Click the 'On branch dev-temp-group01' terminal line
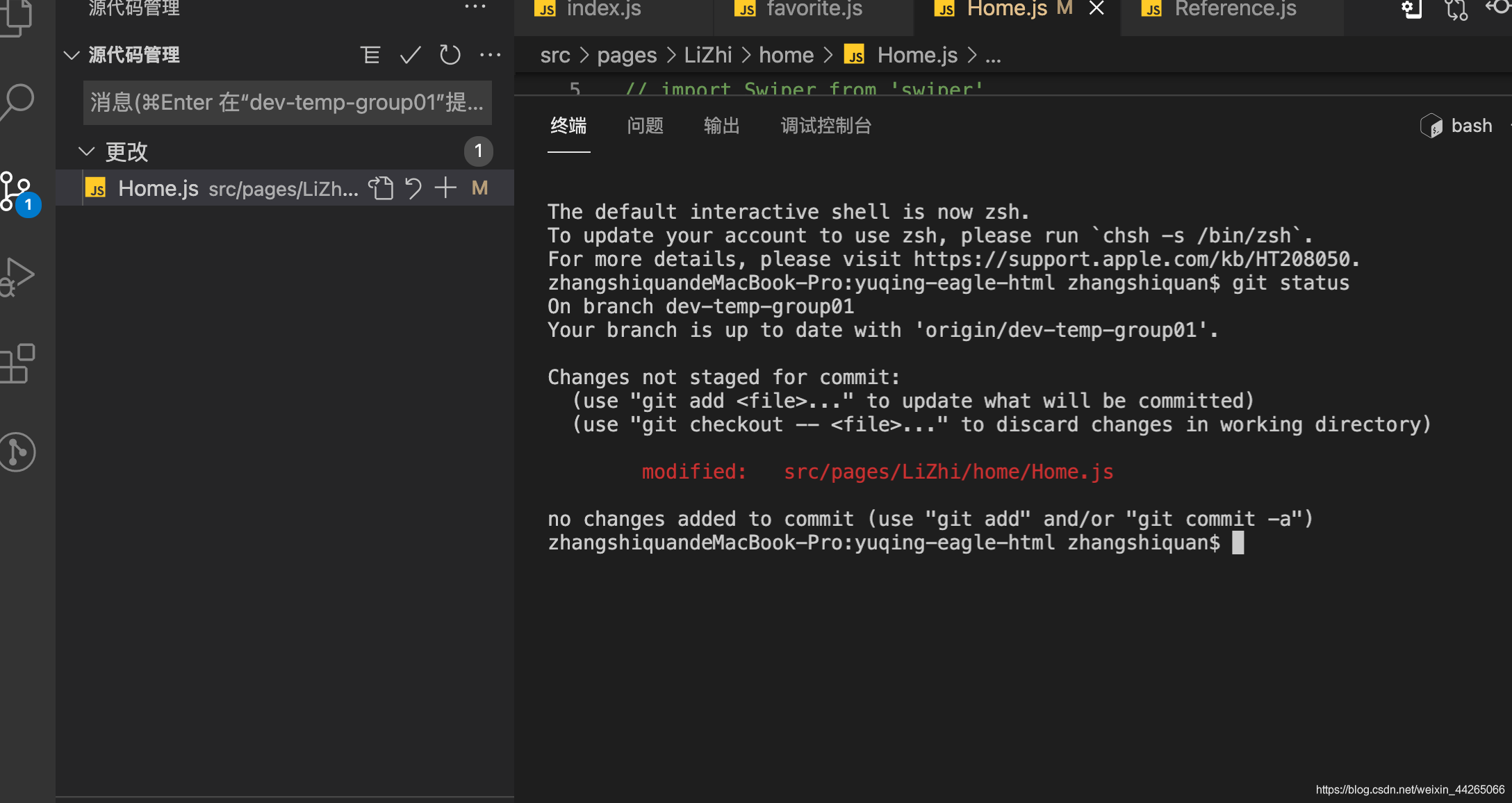1512x803 pixels. 700,306
